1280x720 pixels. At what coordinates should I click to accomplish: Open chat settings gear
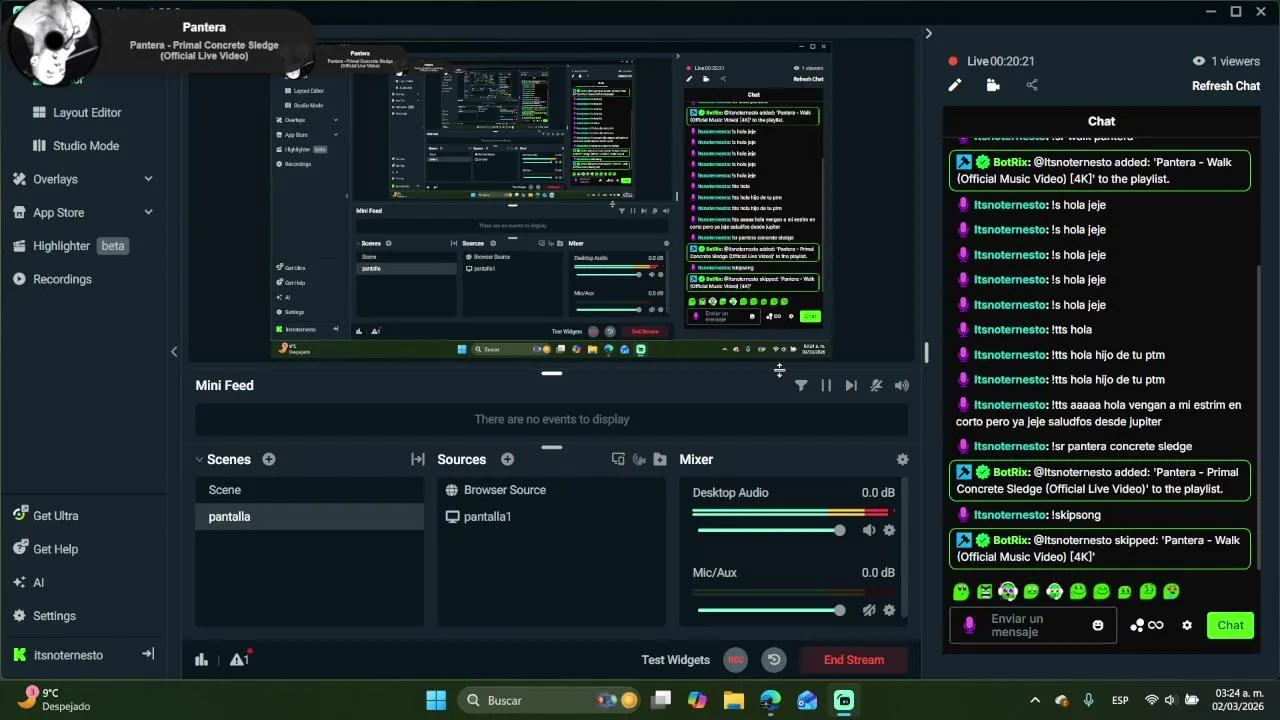tap(1187, 626)
